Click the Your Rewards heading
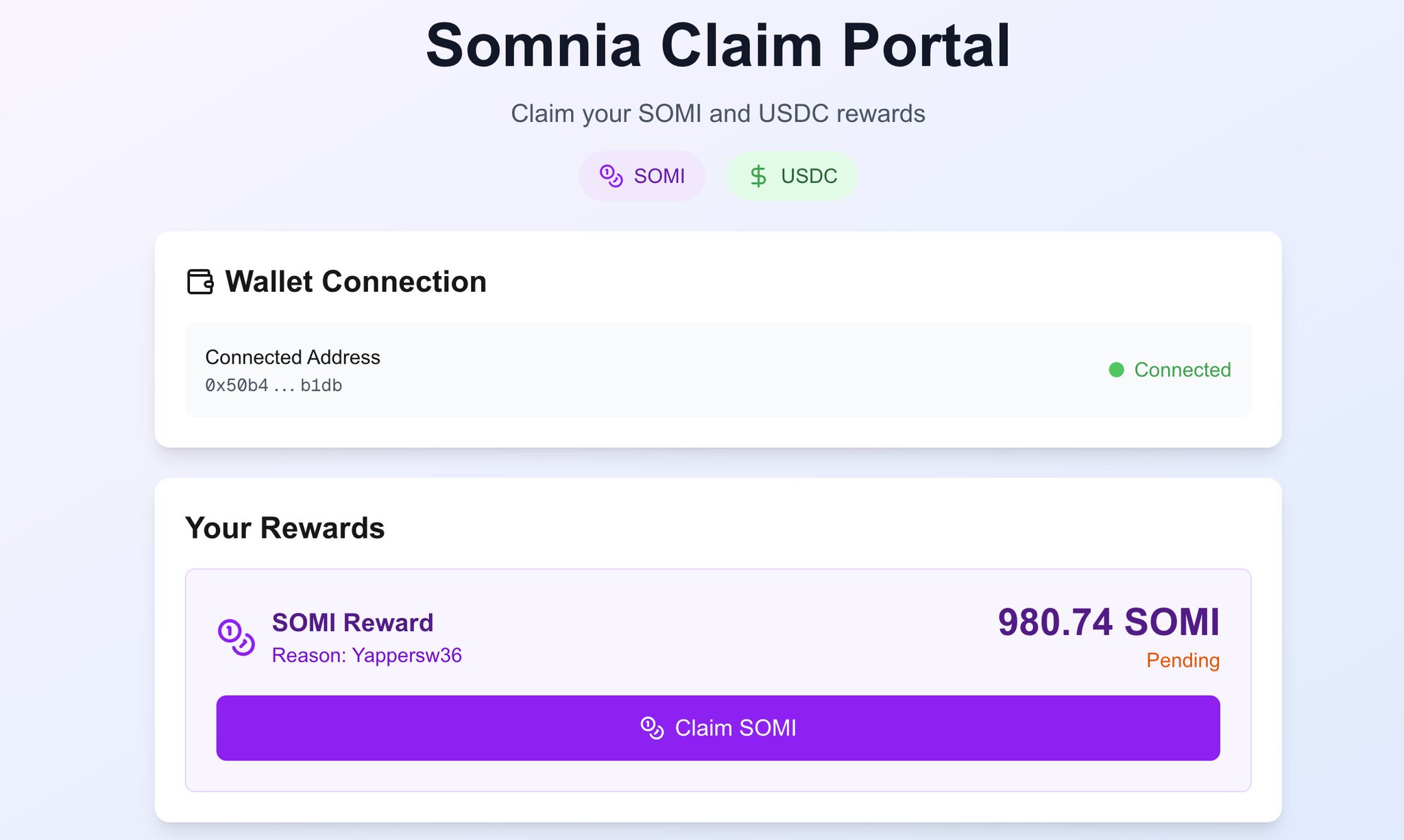The image size is (1404, 840). click(x=285, y=528)
